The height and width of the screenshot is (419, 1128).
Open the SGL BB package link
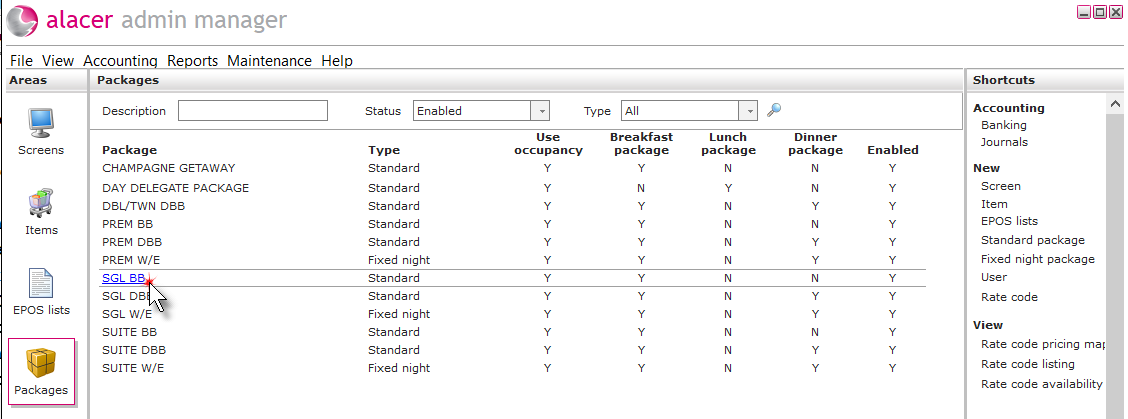click(124, 278)
